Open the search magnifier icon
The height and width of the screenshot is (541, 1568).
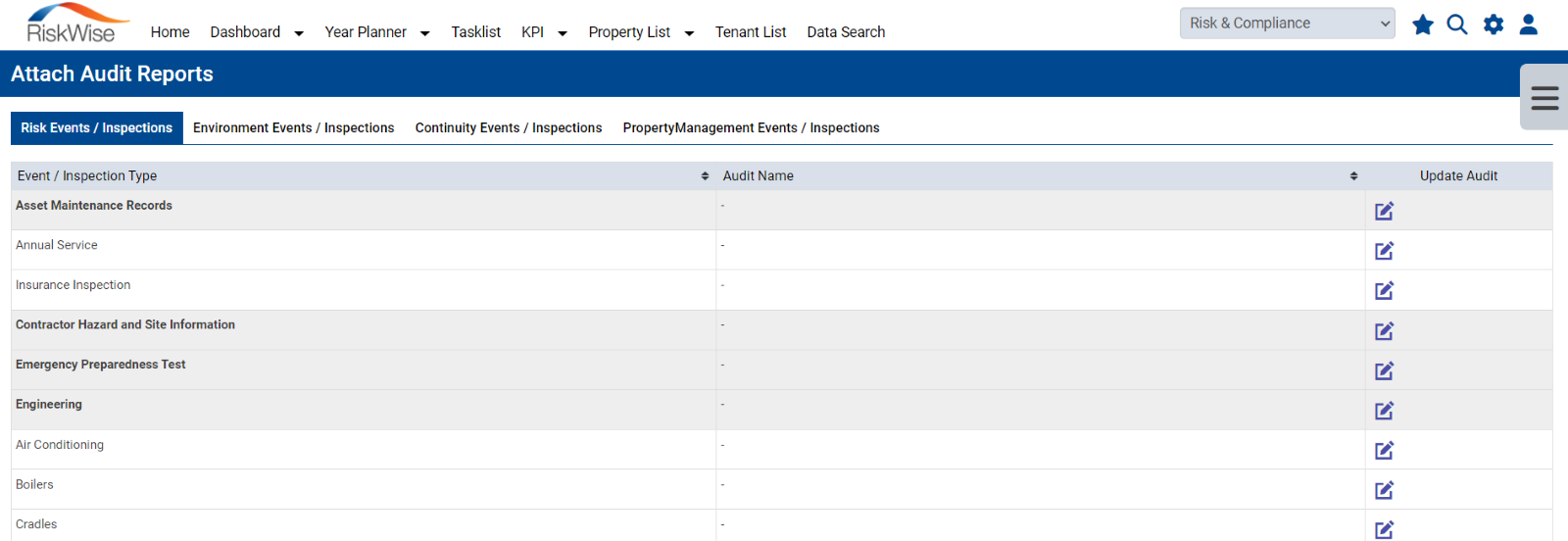pos(1457,25)
